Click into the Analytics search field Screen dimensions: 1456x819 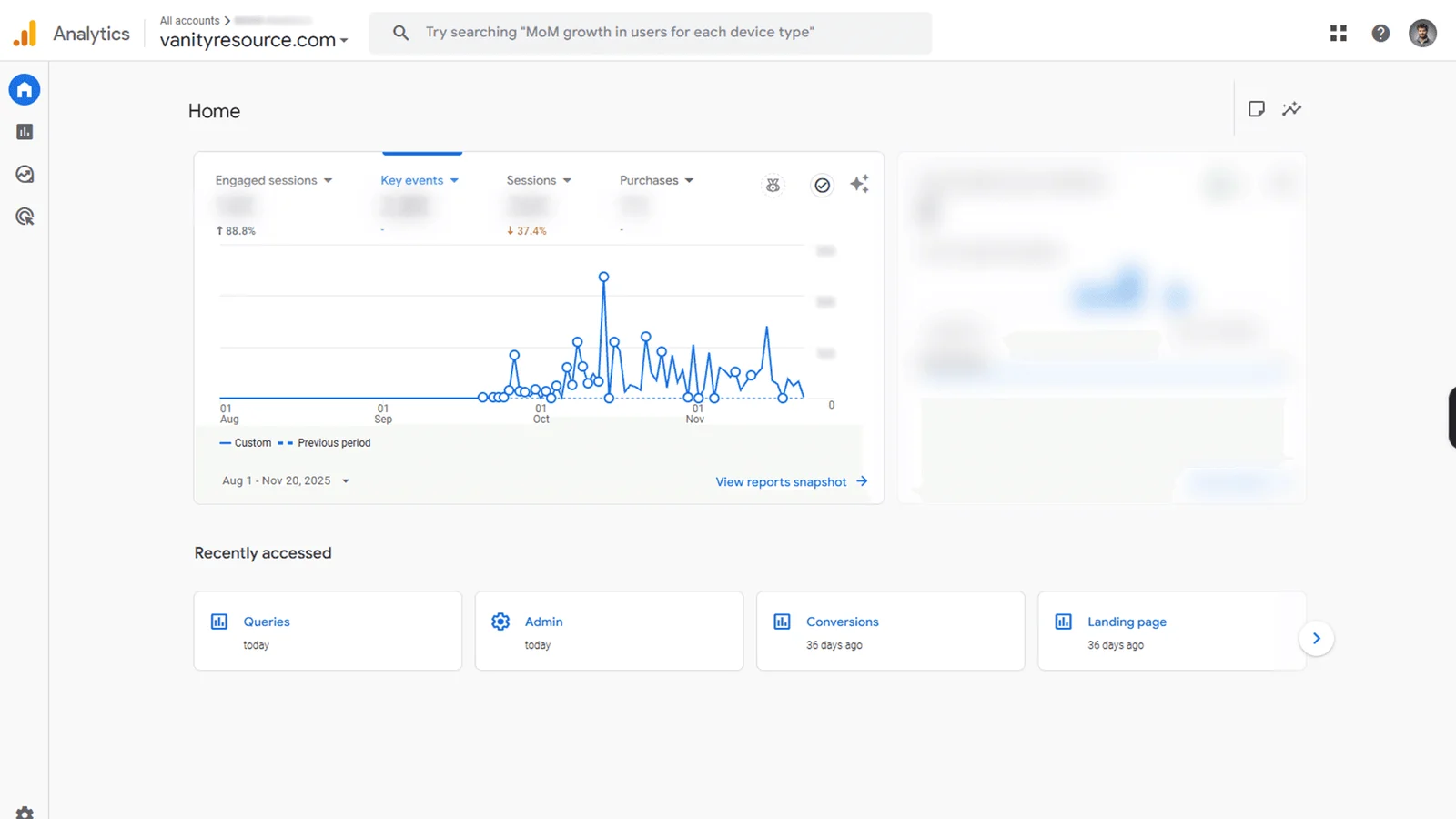pyautogui.click(x=651, y=33)
